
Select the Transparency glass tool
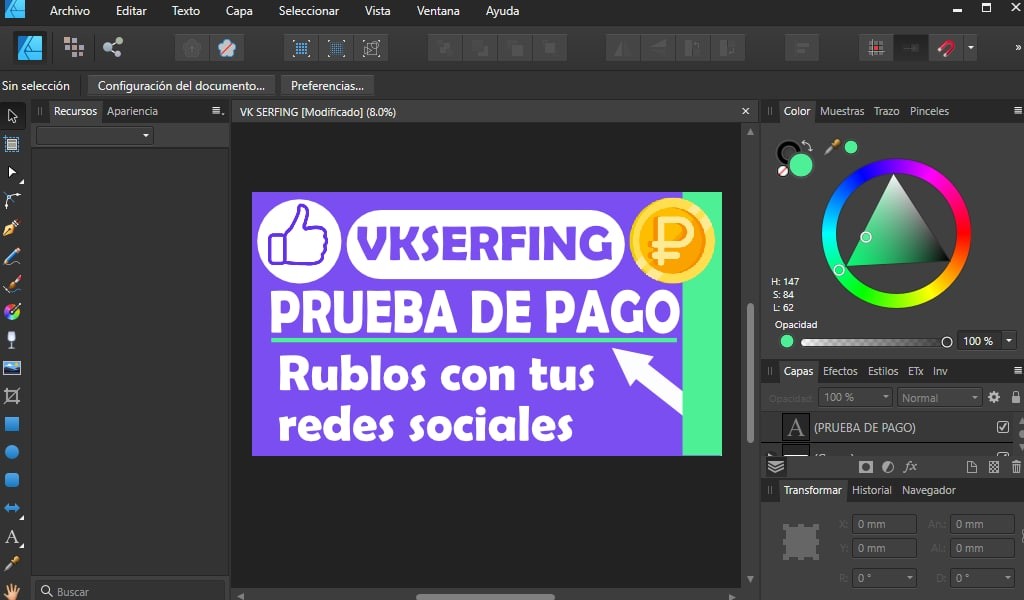(x=12, y=340)
